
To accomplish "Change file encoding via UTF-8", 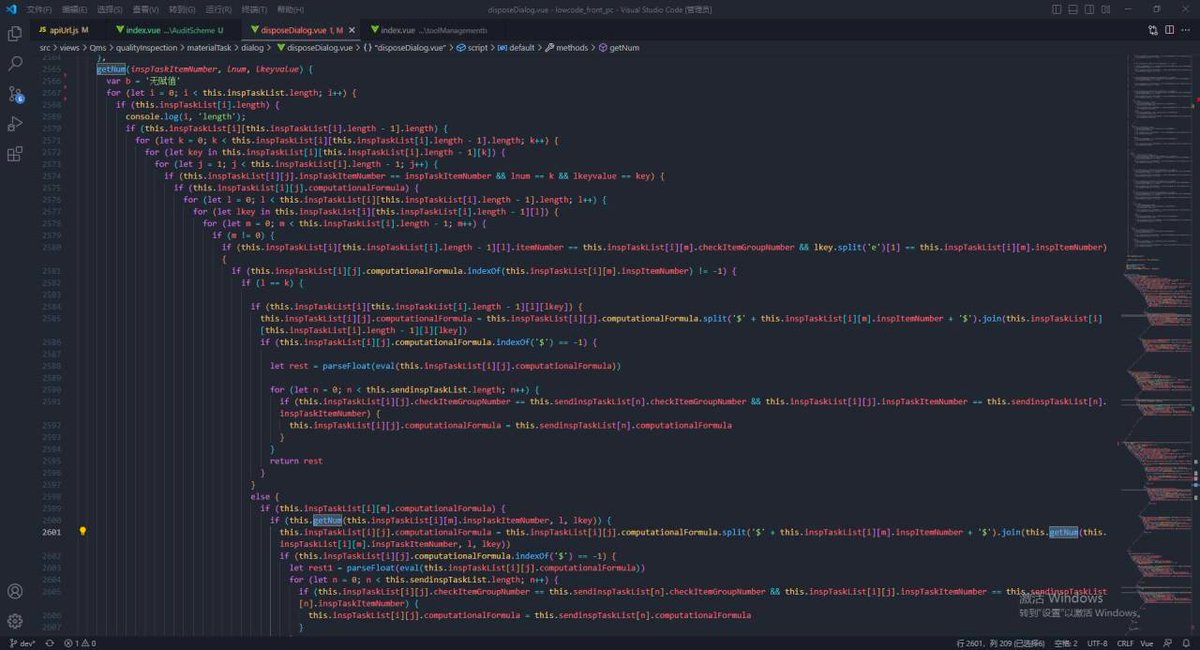I will (1097, 643).
